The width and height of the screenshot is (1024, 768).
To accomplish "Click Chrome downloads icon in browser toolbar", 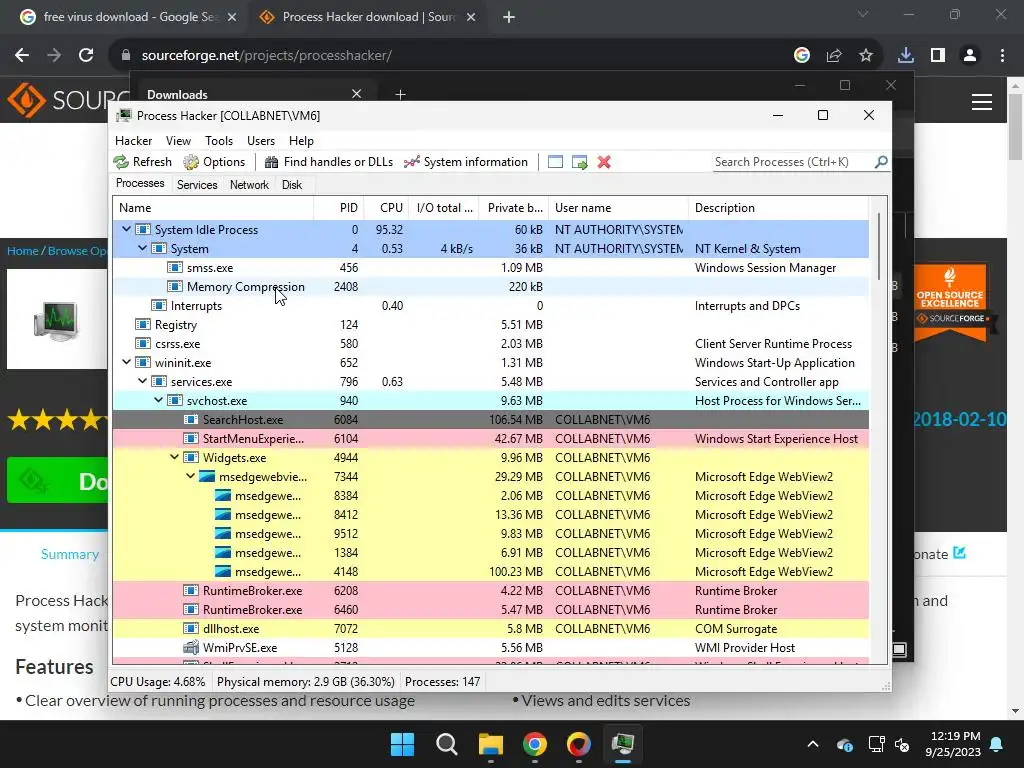I will [906, 56].
